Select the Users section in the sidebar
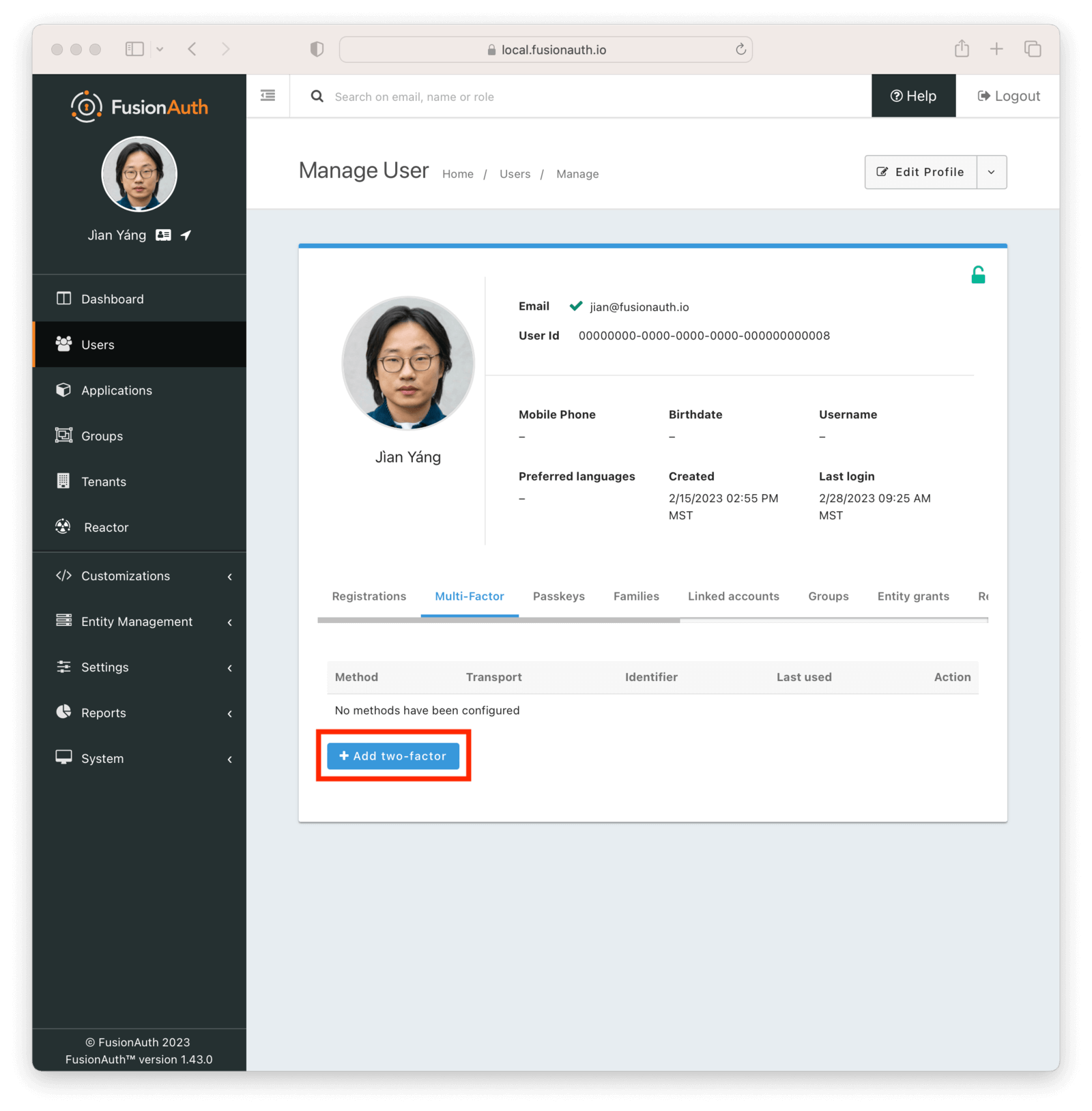Image resolution: width=1092 pixels, height=1111 pixels. coord(96,345)
